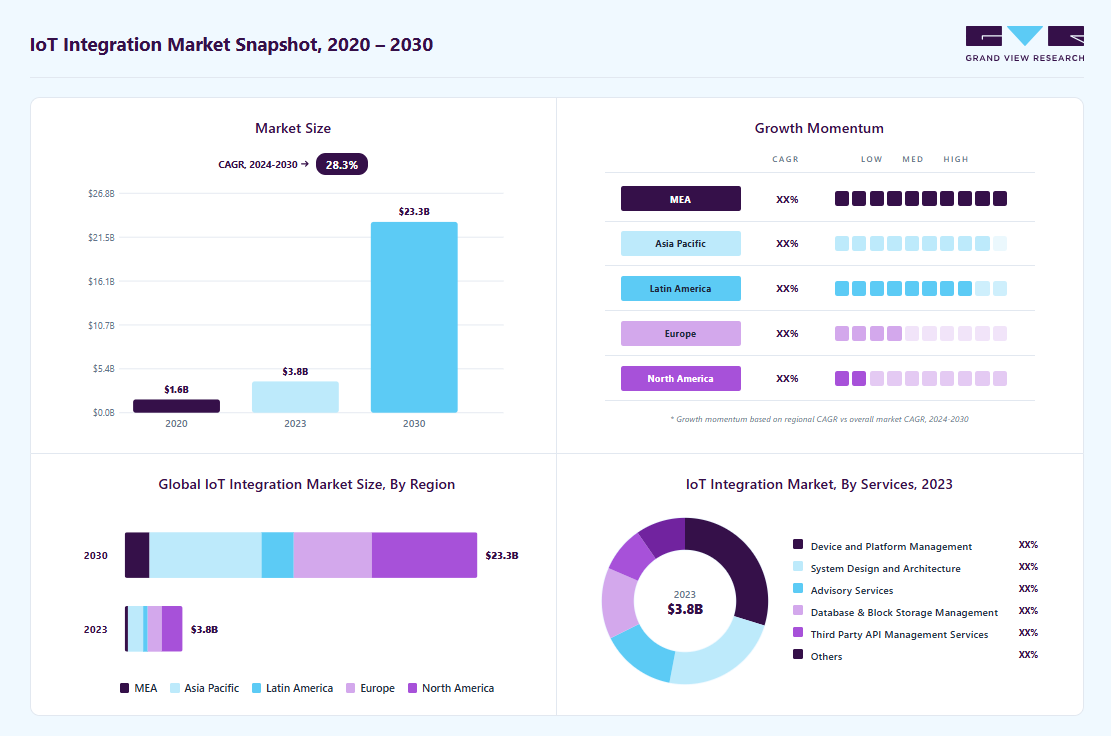Click the Latin America region label in Growth Momentum
The image size is (1111, 736).
pyautogui.click(x=681, y=288)
